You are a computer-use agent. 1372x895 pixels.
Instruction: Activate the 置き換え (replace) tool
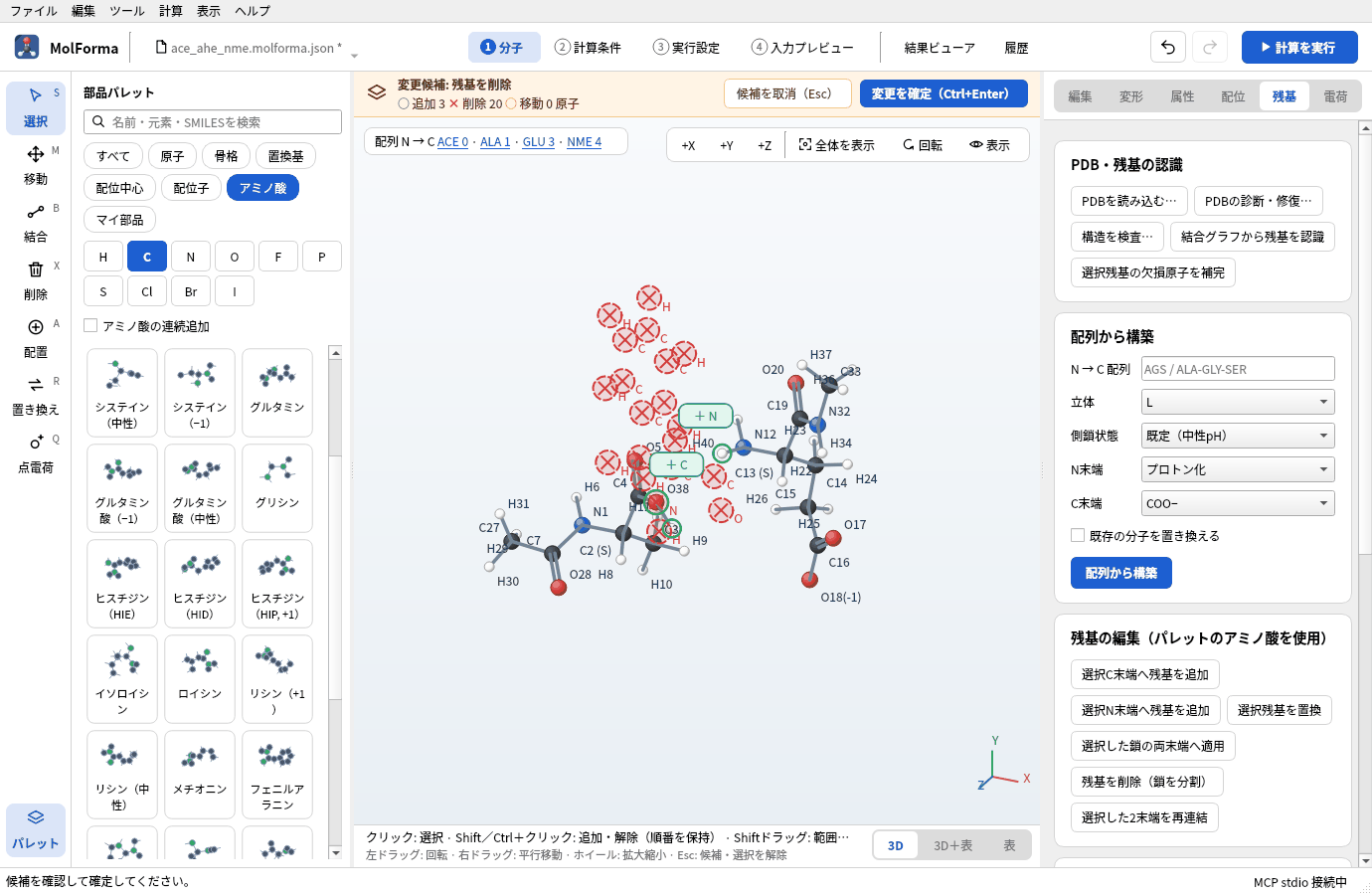(x=36, y=396)
